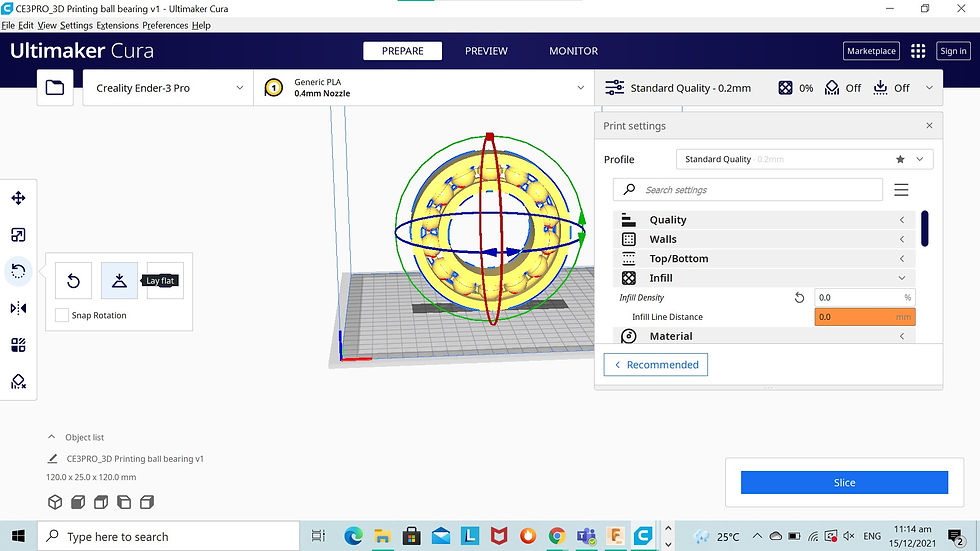
Task: Click the extruder 1 nozzle icon
Action: [x=273, y=87]
